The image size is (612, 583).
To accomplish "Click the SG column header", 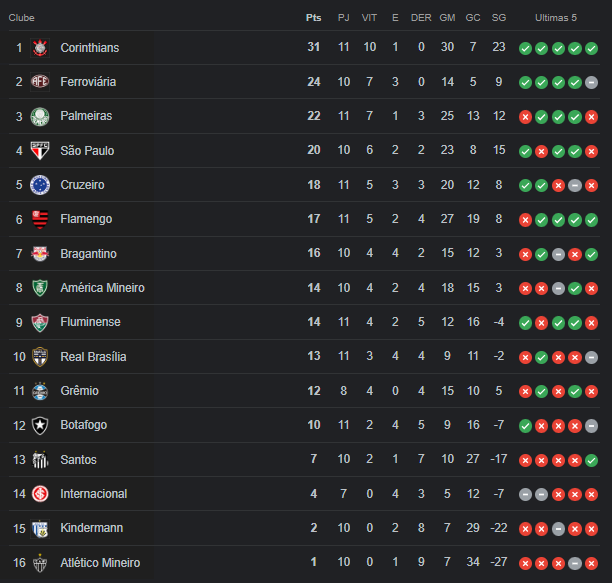I will coord(499,18).
